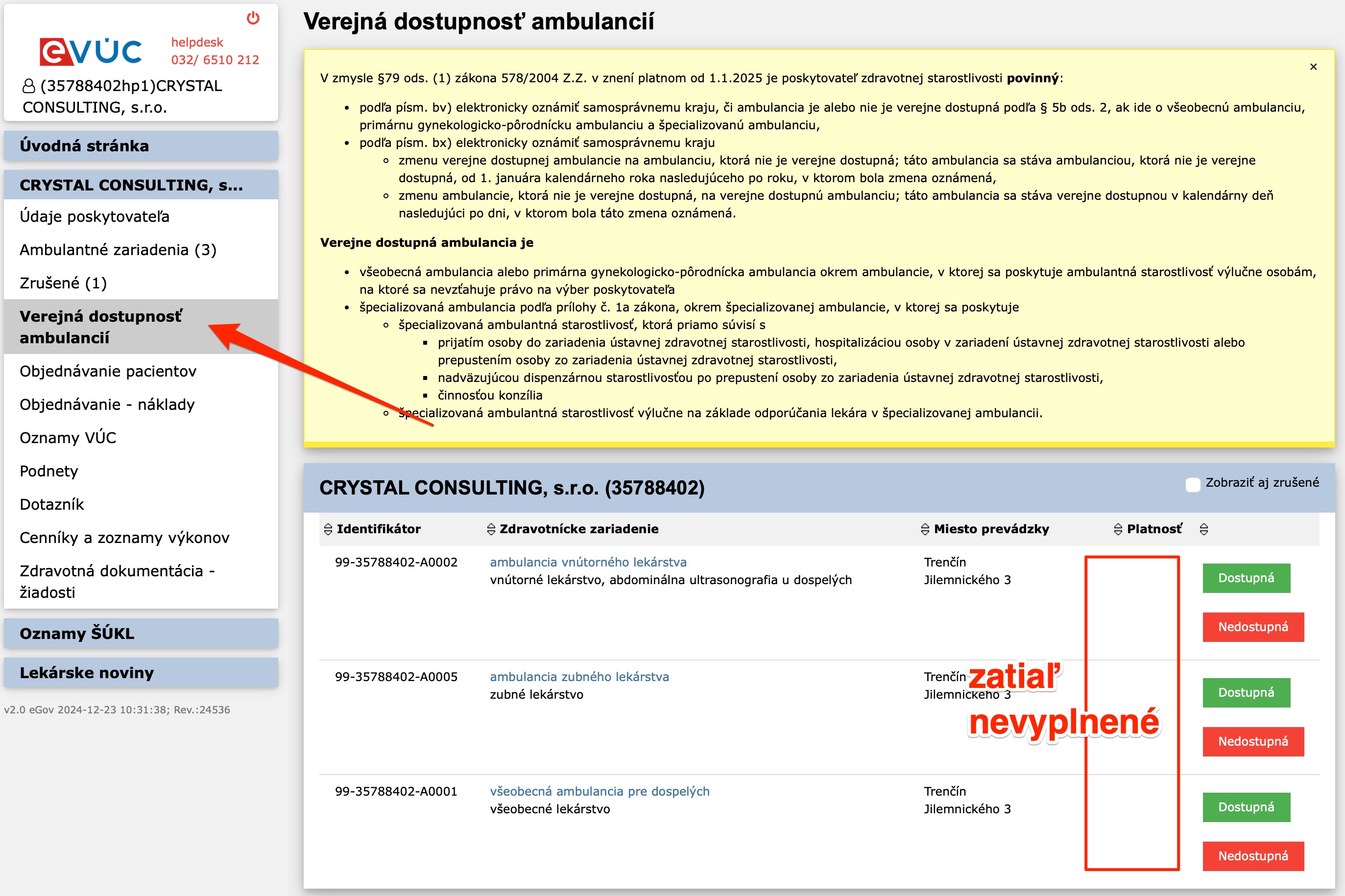Open všeobecná ambulancia pre dospelých link

click(600, 791)
